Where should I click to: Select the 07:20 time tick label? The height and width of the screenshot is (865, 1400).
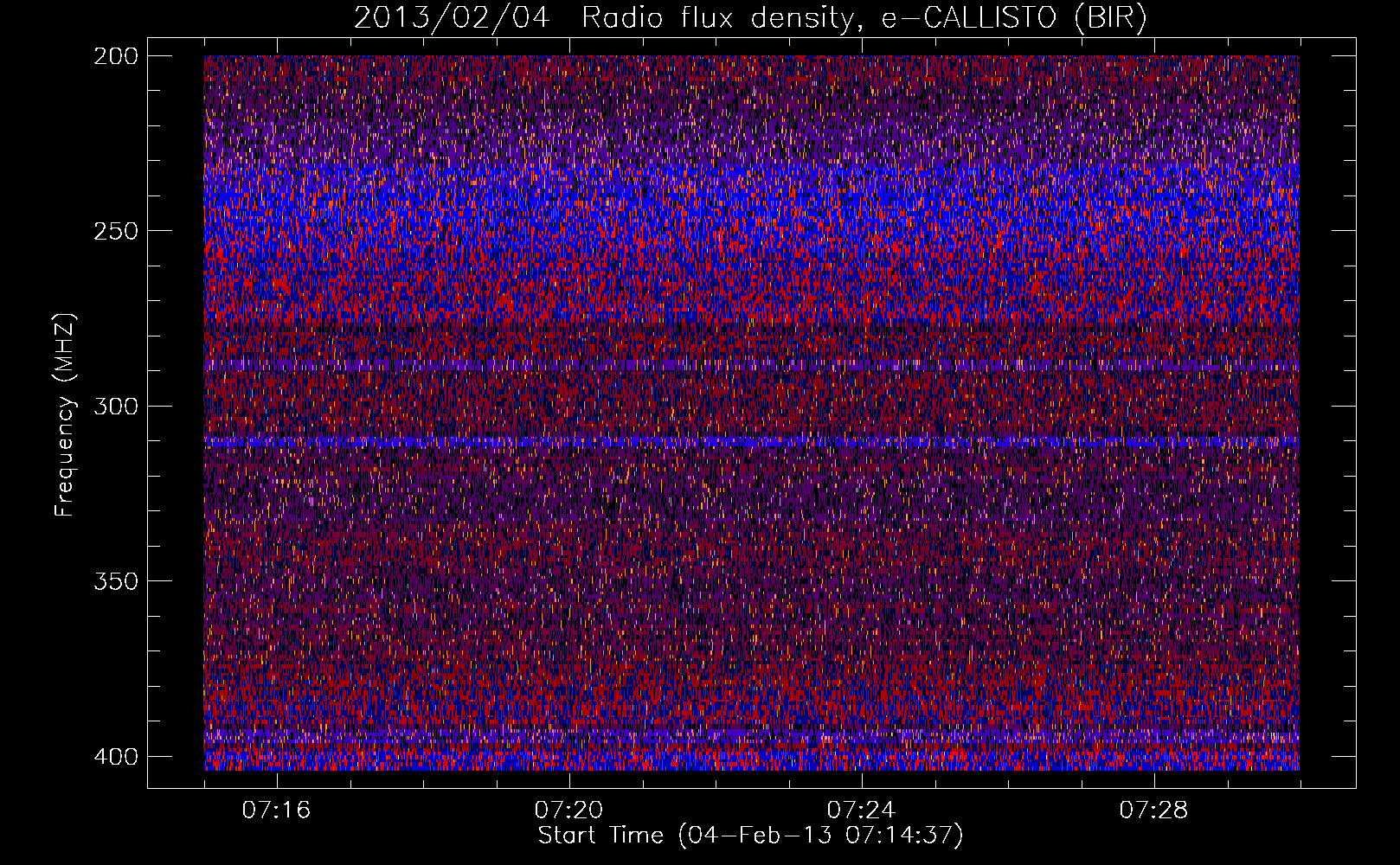(x=569, y=811)
